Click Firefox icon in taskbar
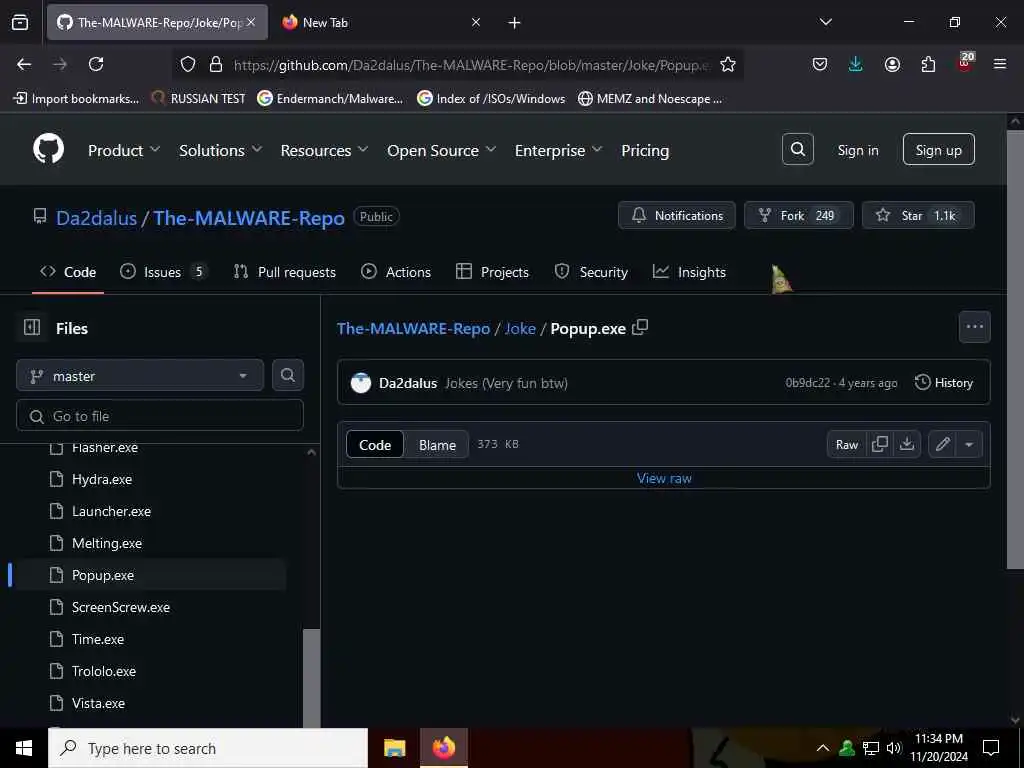 [x=443, y=748]
